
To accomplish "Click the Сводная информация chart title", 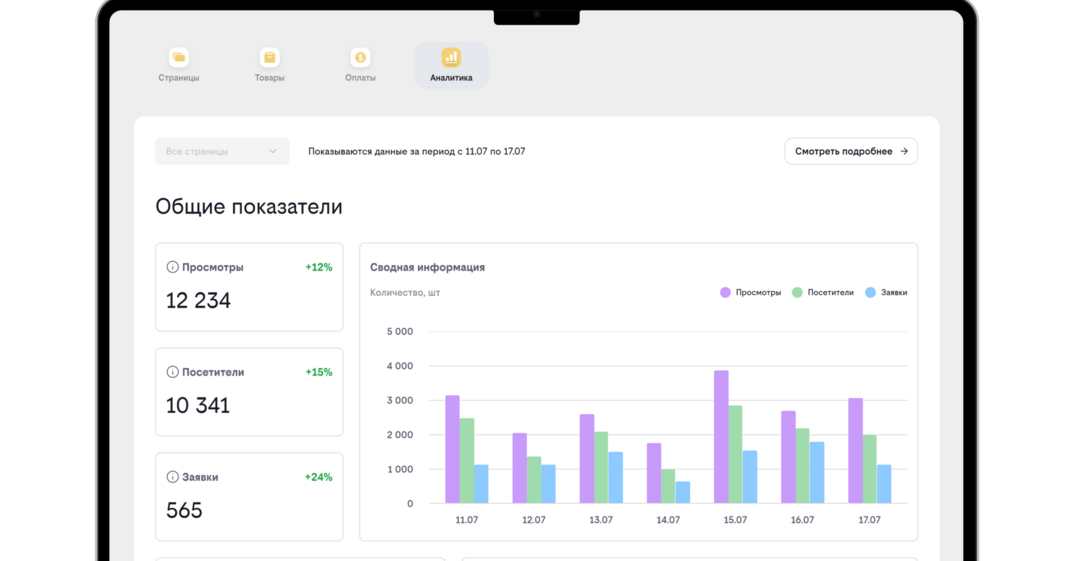I will [427, 267].
